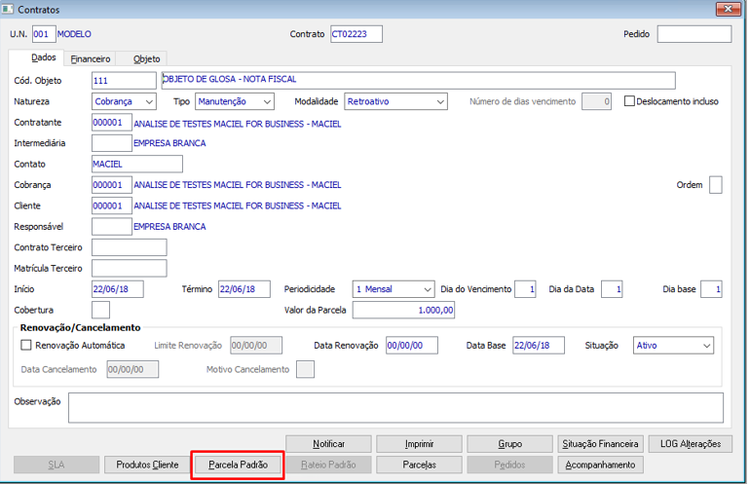750x484 pixels.
Task: Click the Dia base field
Action: 711,289
